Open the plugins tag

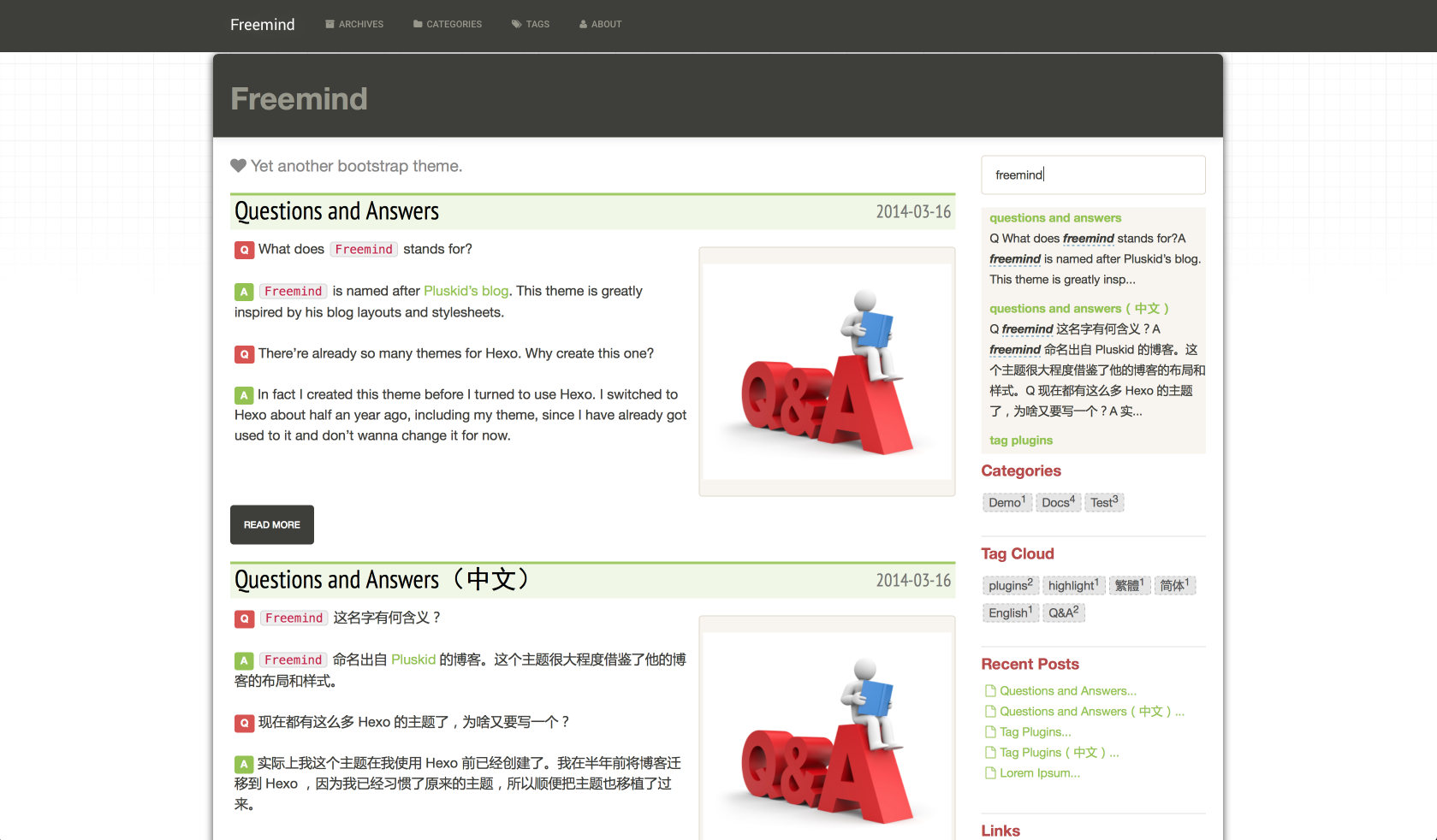[x=1010, y=585]
